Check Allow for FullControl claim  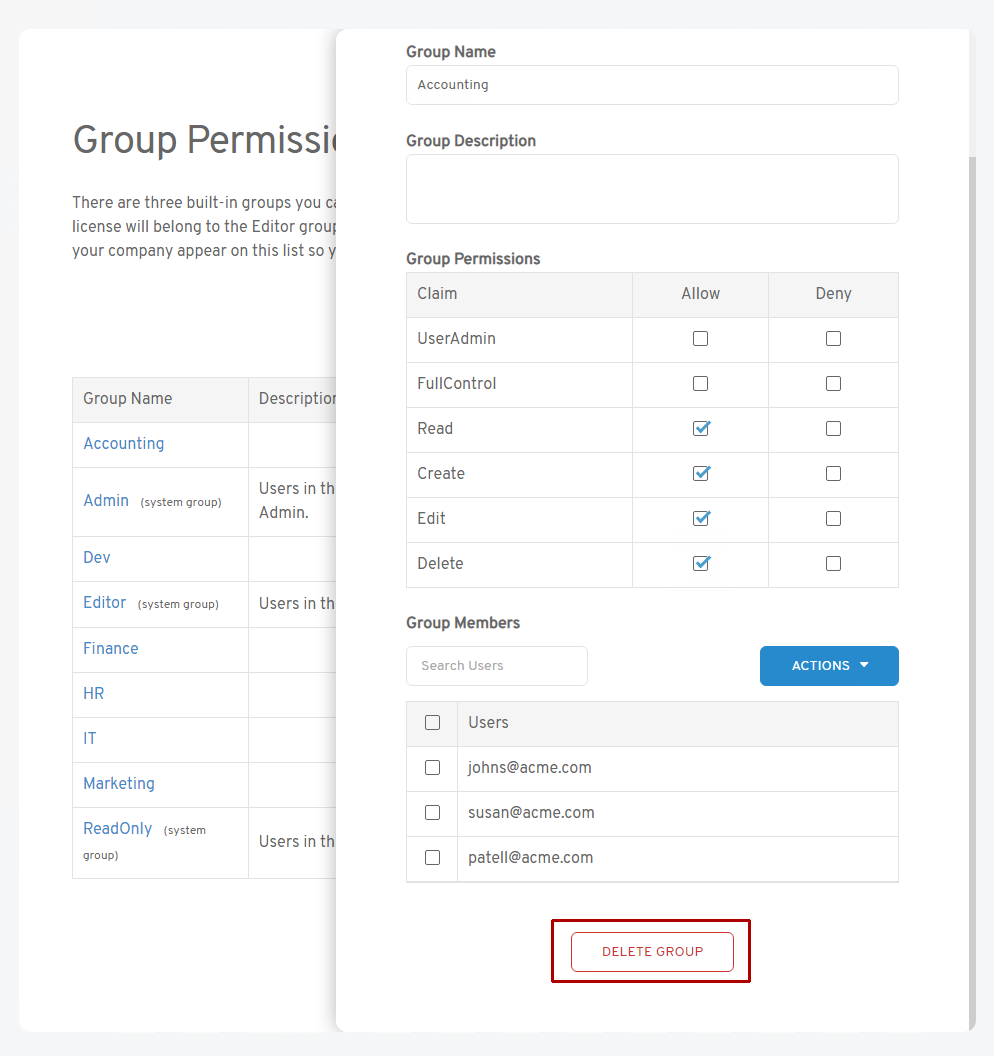(700, 384)
